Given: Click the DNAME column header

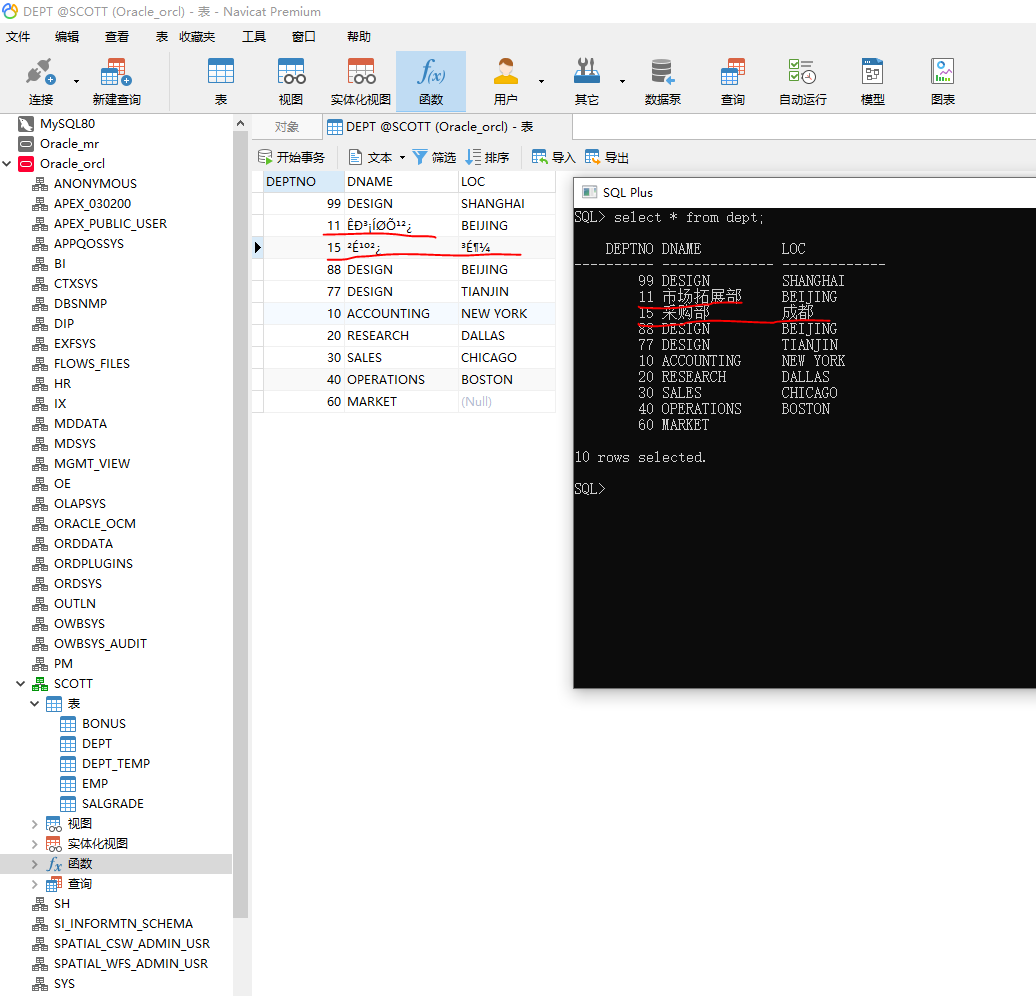Looking at the screenshot, I should point(401,182).
